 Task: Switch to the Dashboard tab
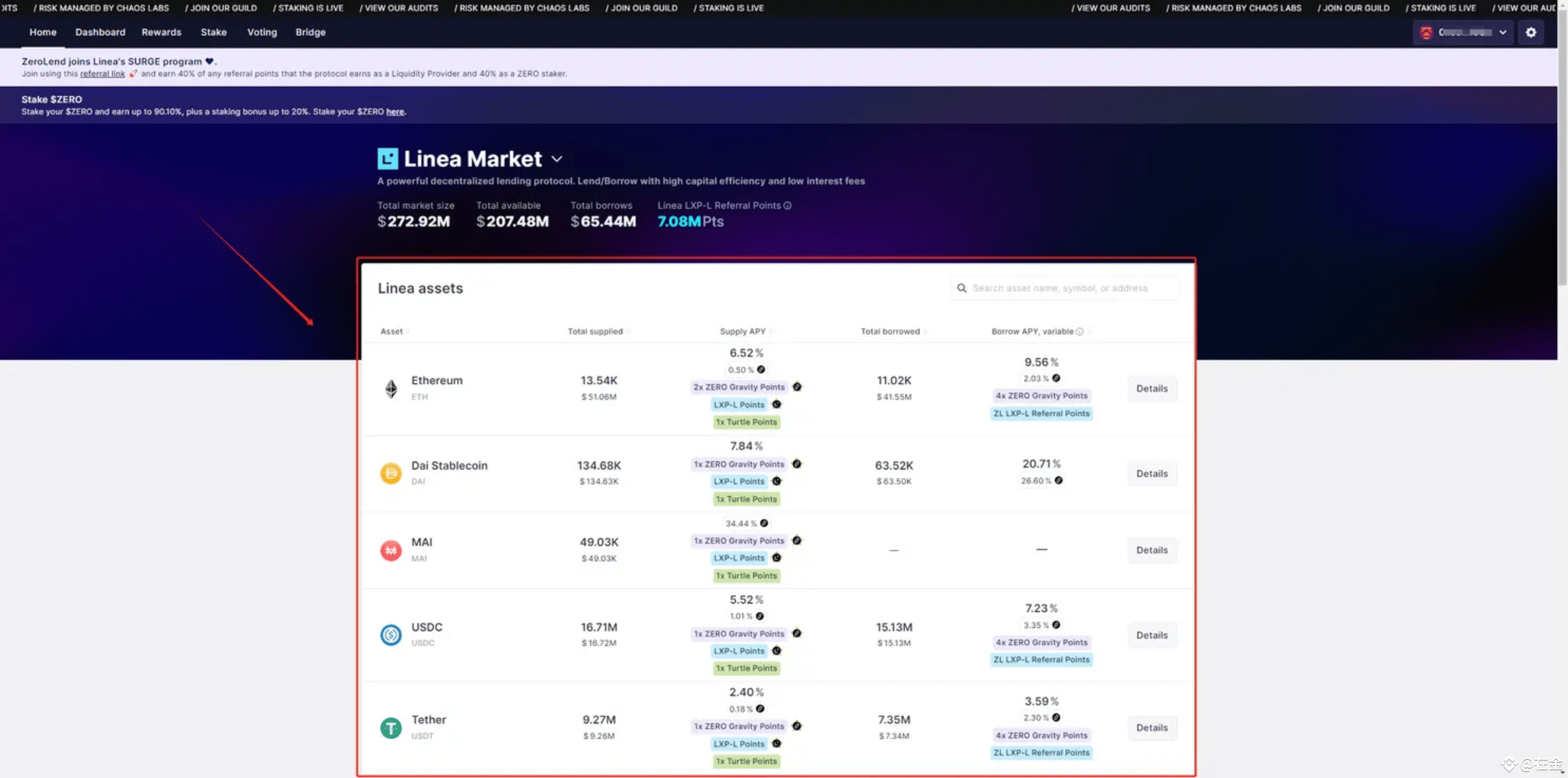pyautogui.click(x=100, y=32)
